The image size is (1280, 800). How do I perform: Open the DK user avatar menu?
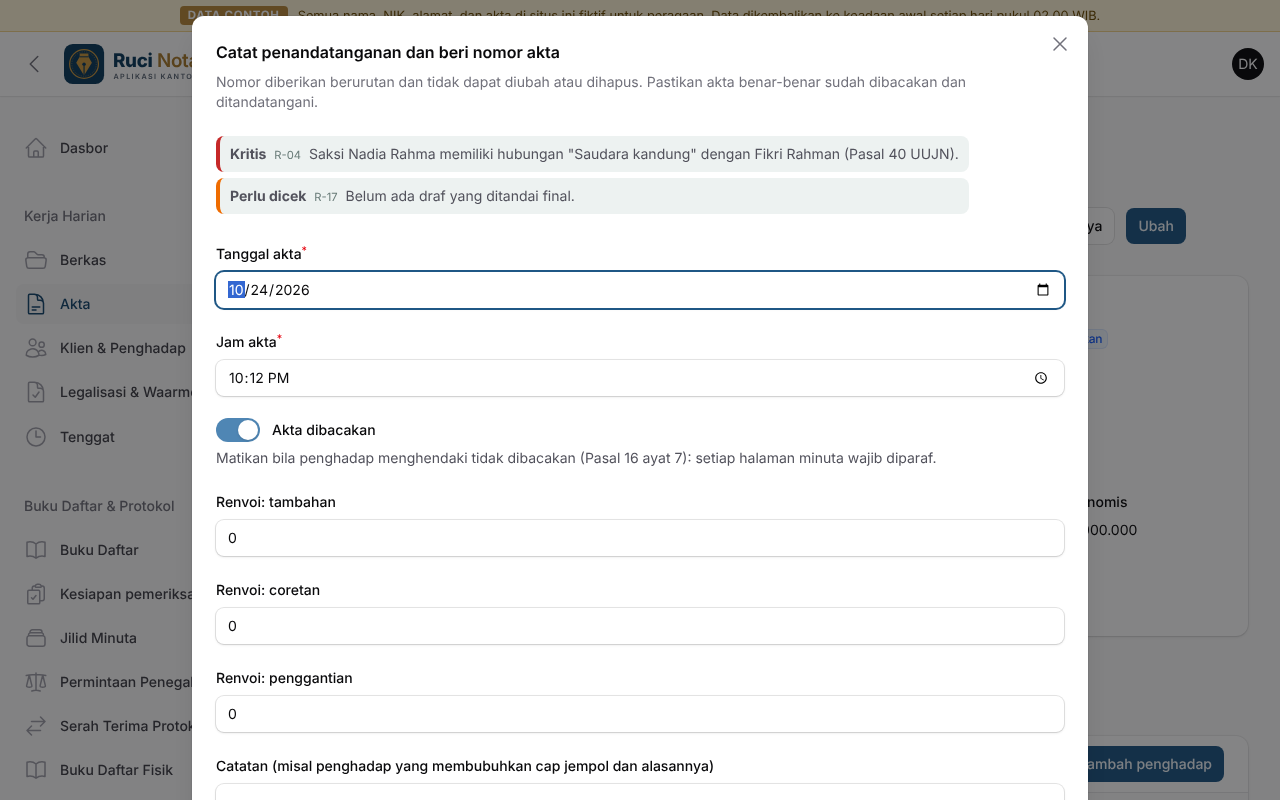1248,64
